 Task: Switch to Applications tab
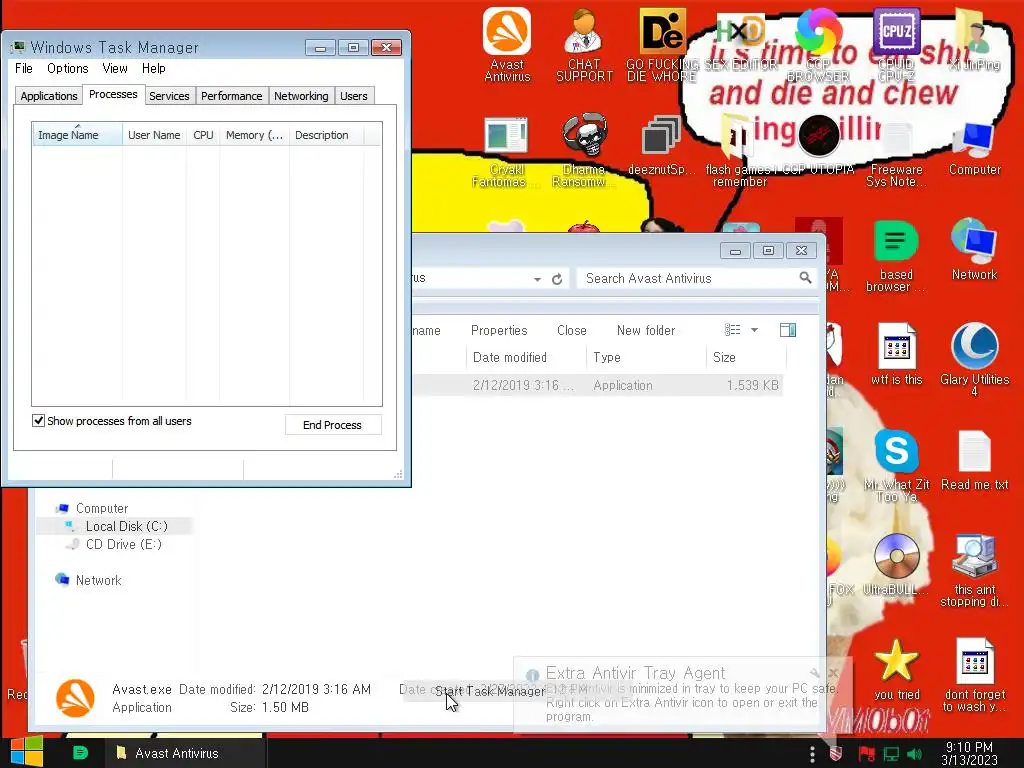click(49, 96)
